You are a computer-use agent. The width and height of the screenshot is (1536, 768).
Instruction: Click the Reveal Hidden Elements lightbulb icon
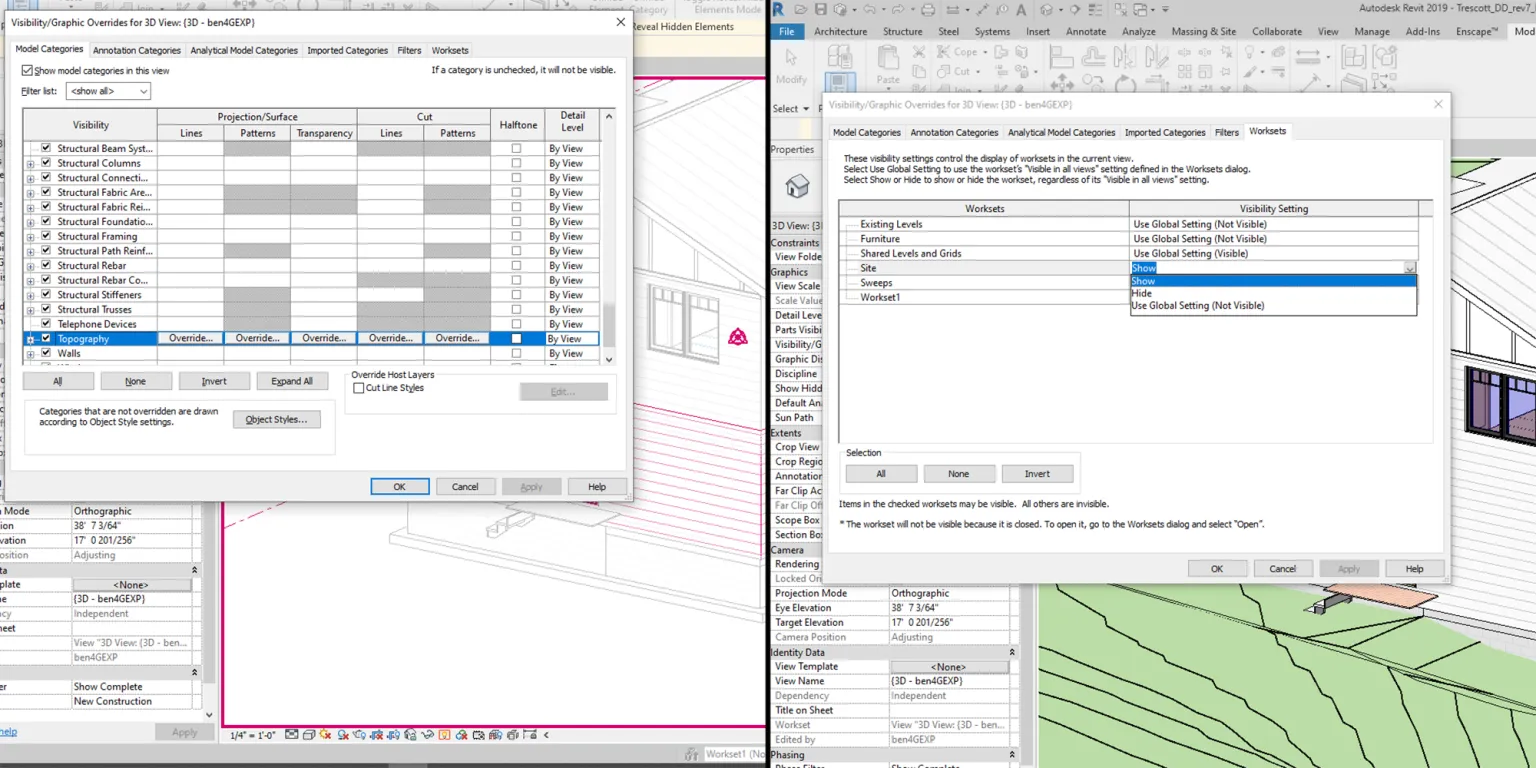pyautogui.click(x=445, y=734)
